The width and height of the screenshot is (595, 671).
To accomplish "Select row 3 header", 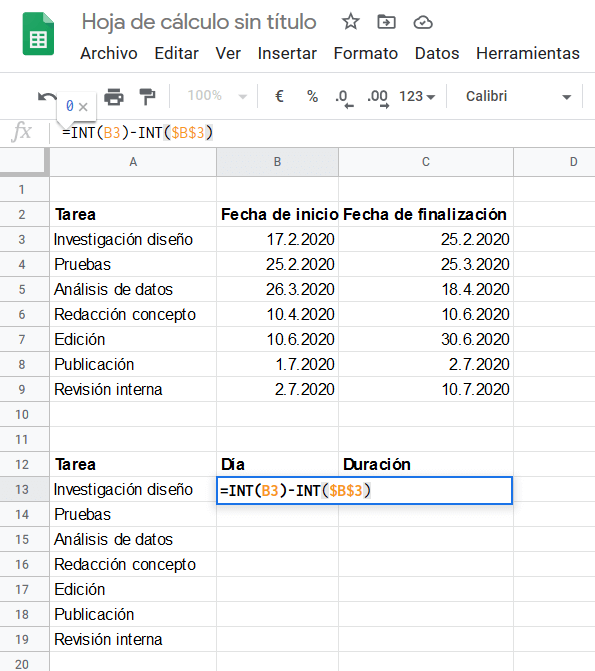I will point(22,239).
